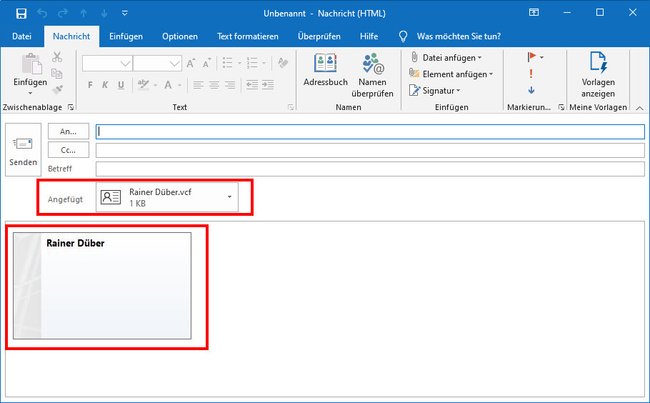Click the Copy icon in Zwischenablage
The width and height of the screenshot is (650, 403).
pos(57,73)
